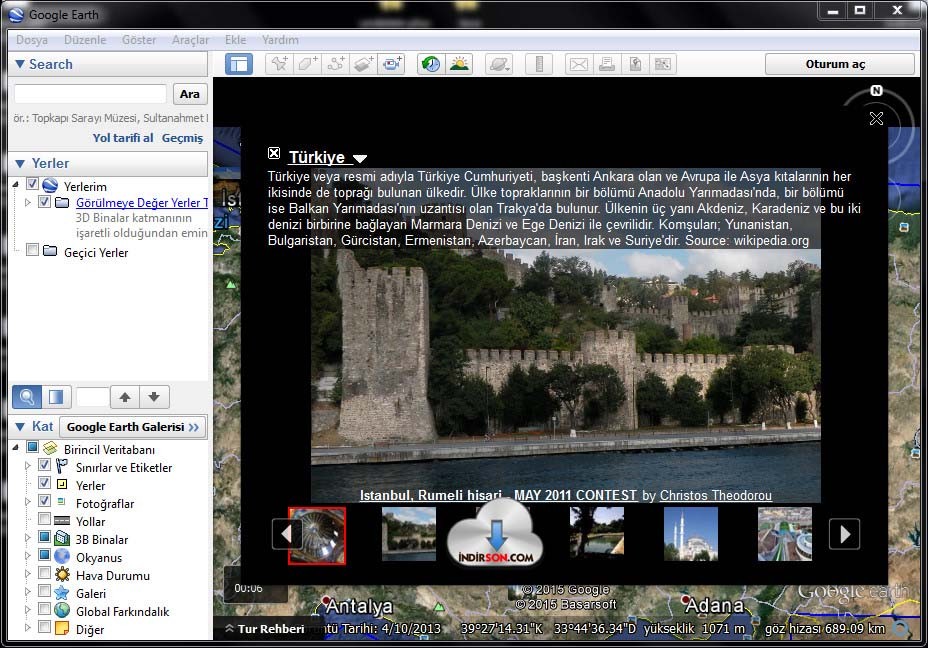Image resolution: width=928 pixels, height=648 pixels.
Task: Click the globe icon of Global Farkındalık
Action: point(62,610)
